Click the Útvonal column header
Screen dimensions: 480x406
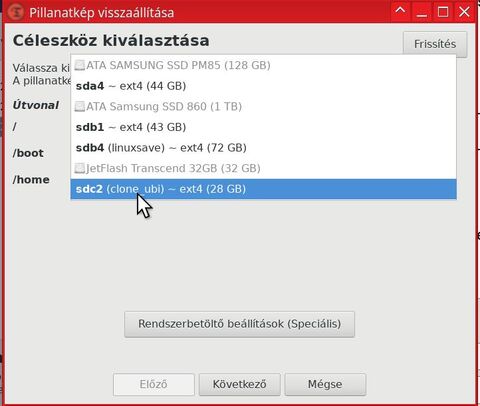click(x=36, y=105)
